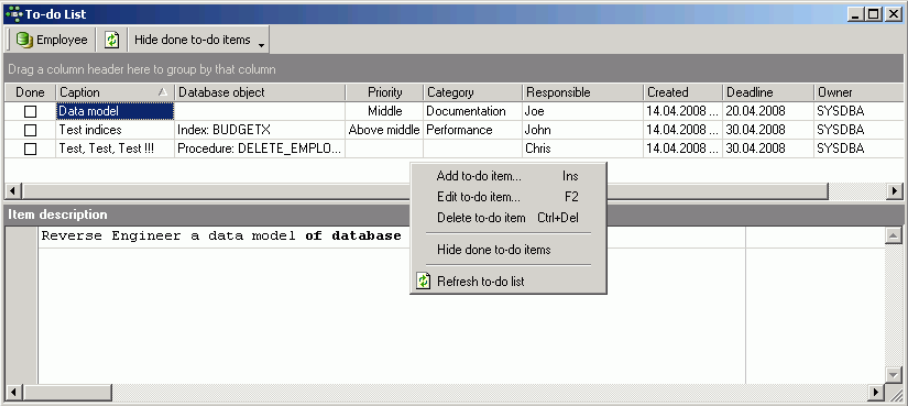
Task: Click the refresh icon in the toolbar
Action: 112,42
